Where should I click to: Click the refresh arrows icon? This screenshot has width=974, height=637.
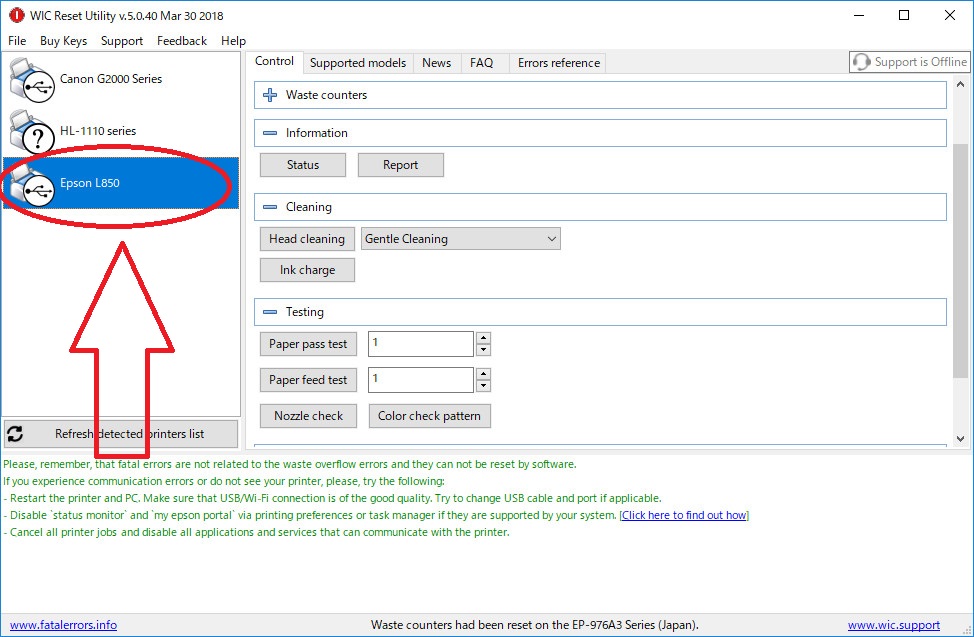point(16,434)
